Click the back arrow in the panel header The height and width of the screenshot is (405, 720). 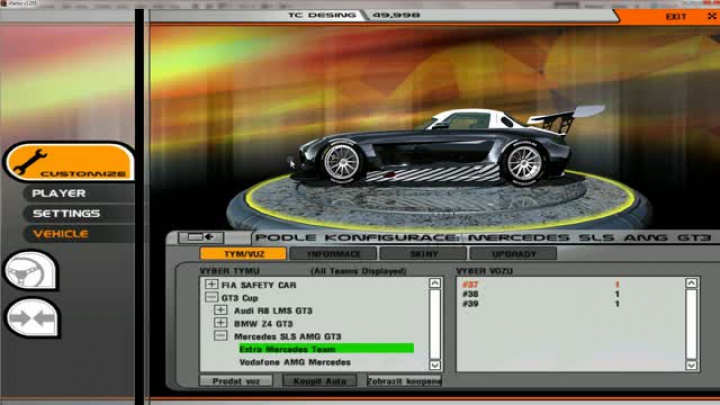[x=201, y=237]
